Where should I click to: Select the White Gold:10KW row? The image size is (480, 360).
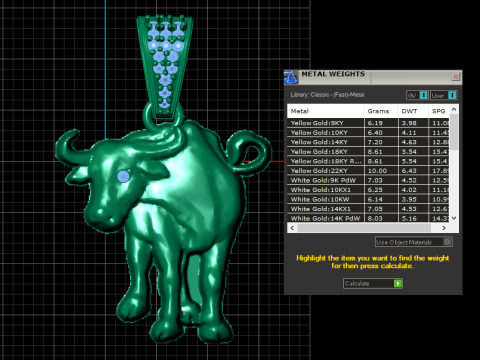tap(368, 199)
